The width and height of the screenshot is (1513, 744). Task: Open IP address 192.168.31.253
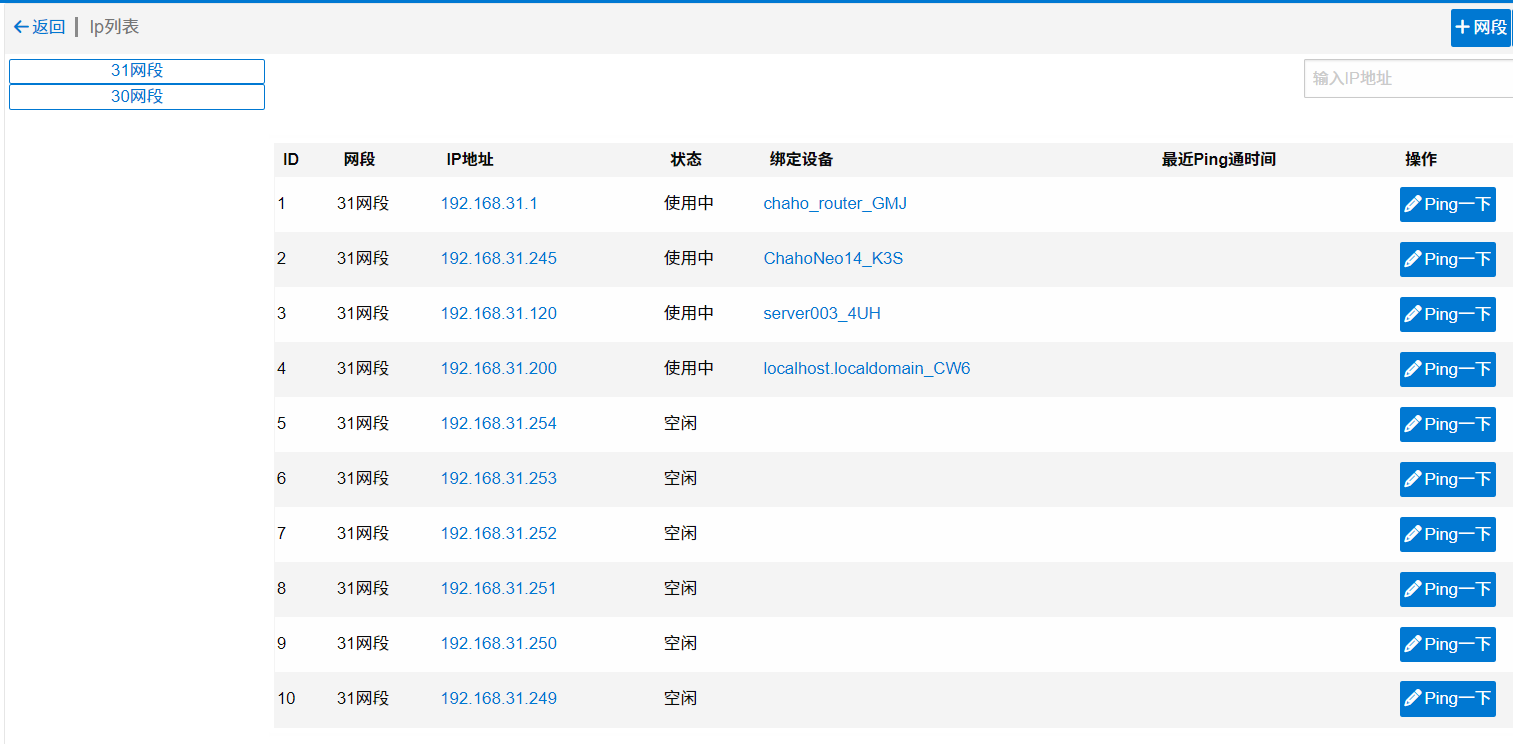click(x=499, y=478)
